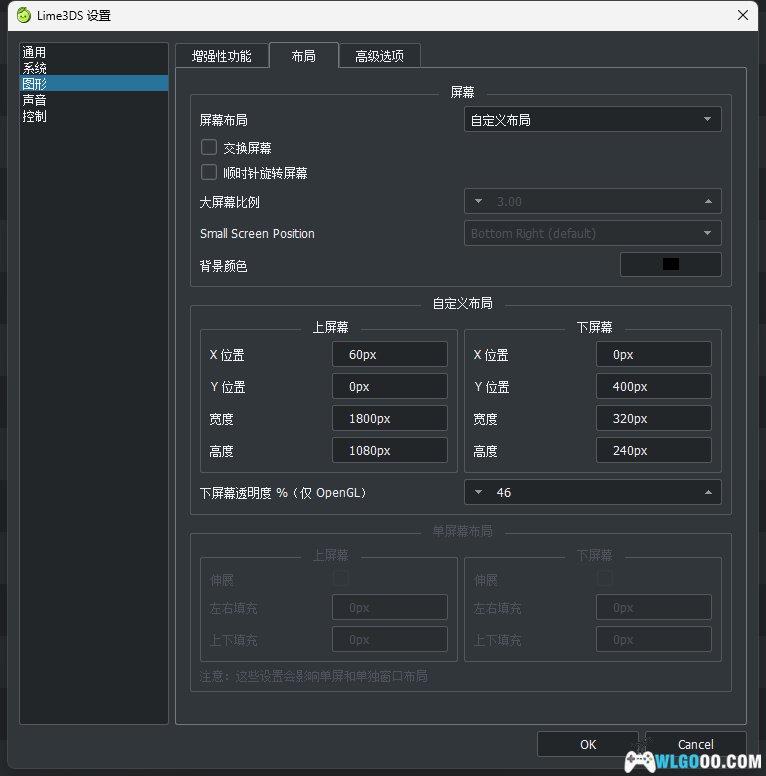Image resolution: width=766 pixels, height=776 pixels.
Task: Open the 屏幕布局 dropdown showing 自定义布局
Action: pyautogui.click(x=592, y=120)
